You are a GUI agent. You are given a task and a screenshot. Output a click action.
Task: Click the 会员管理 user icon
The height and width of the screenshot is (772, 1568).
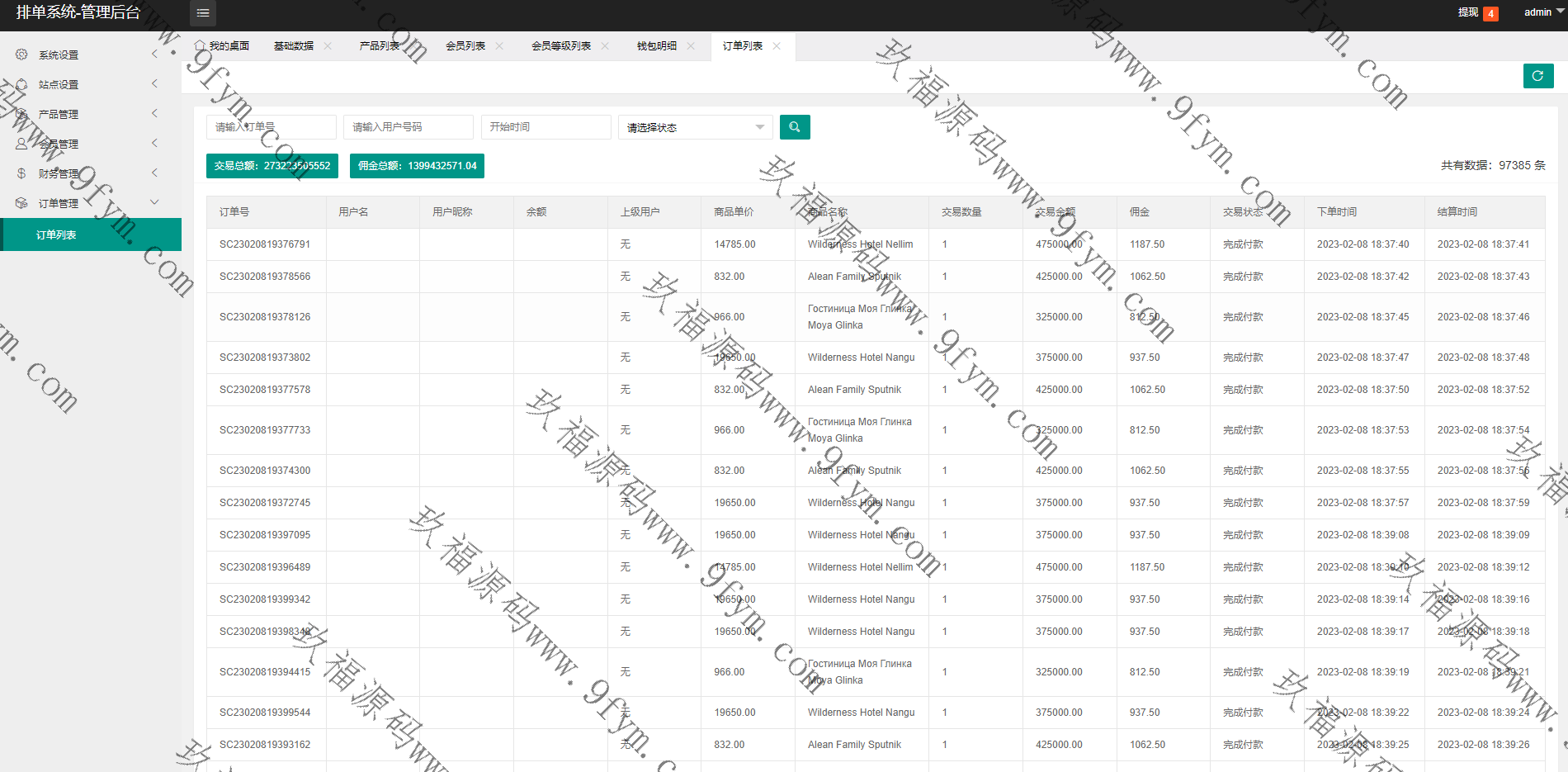(21, 144)
